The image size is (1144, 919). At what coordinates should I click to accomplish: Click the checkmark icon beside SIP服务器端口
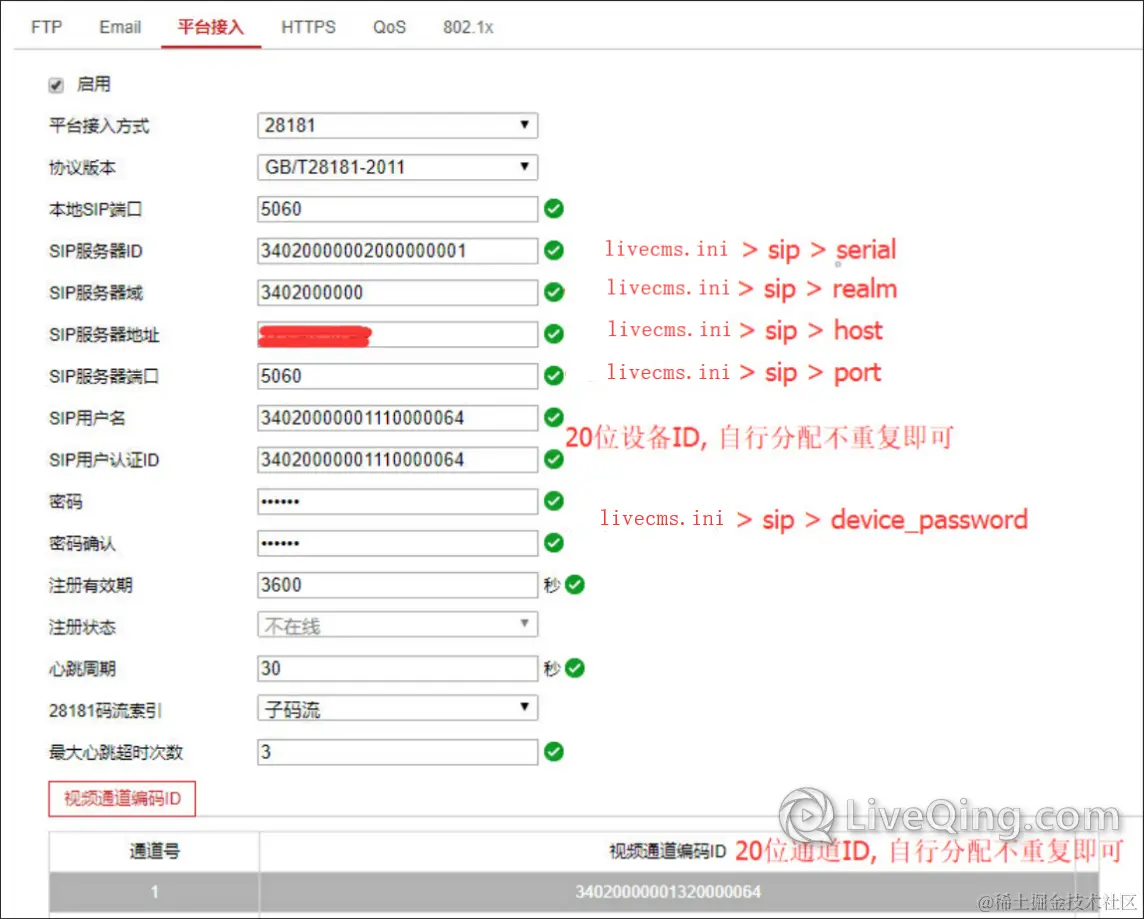click(553, 376)
